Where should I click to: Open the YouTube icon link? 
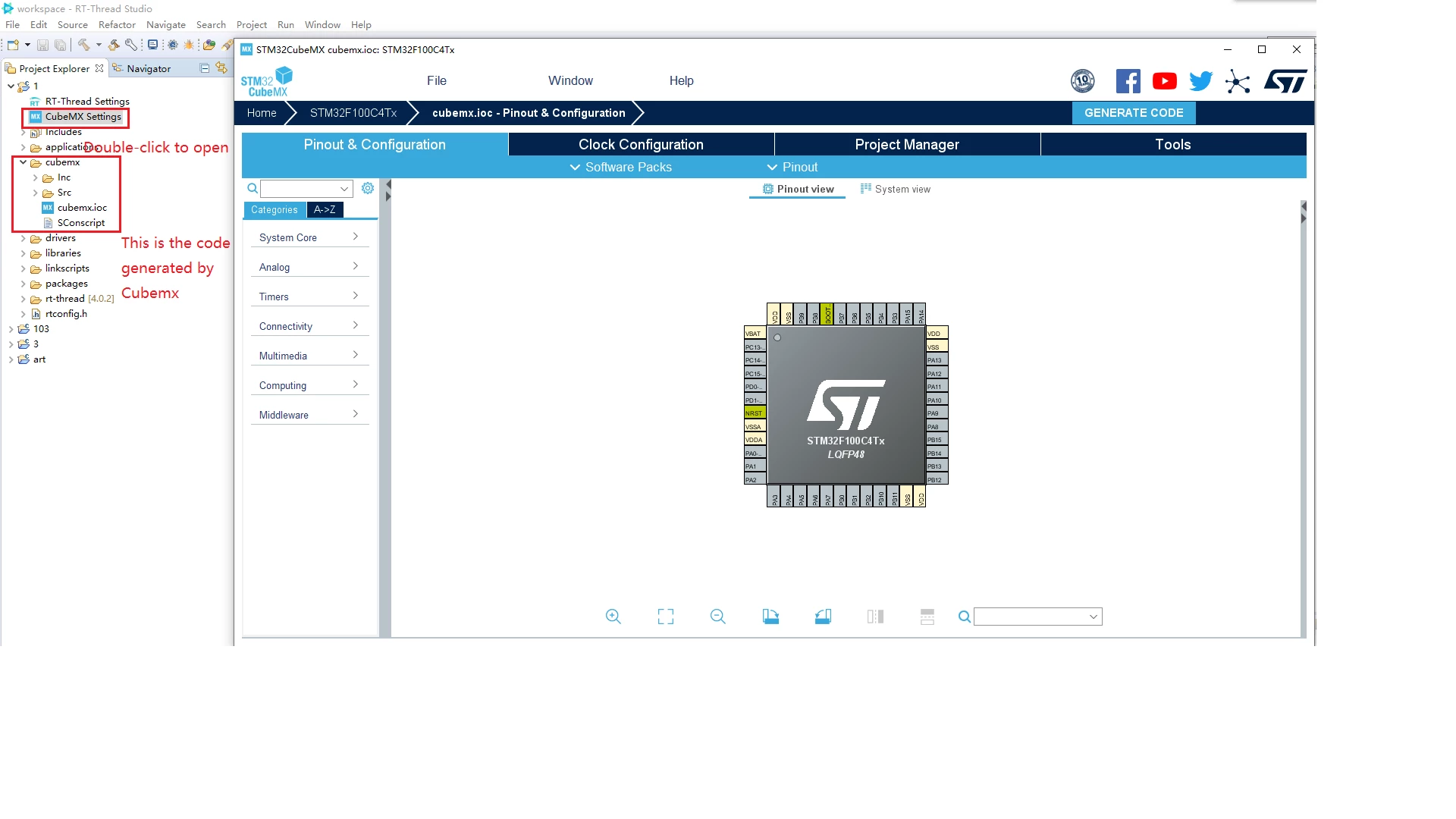point(1164,81)
